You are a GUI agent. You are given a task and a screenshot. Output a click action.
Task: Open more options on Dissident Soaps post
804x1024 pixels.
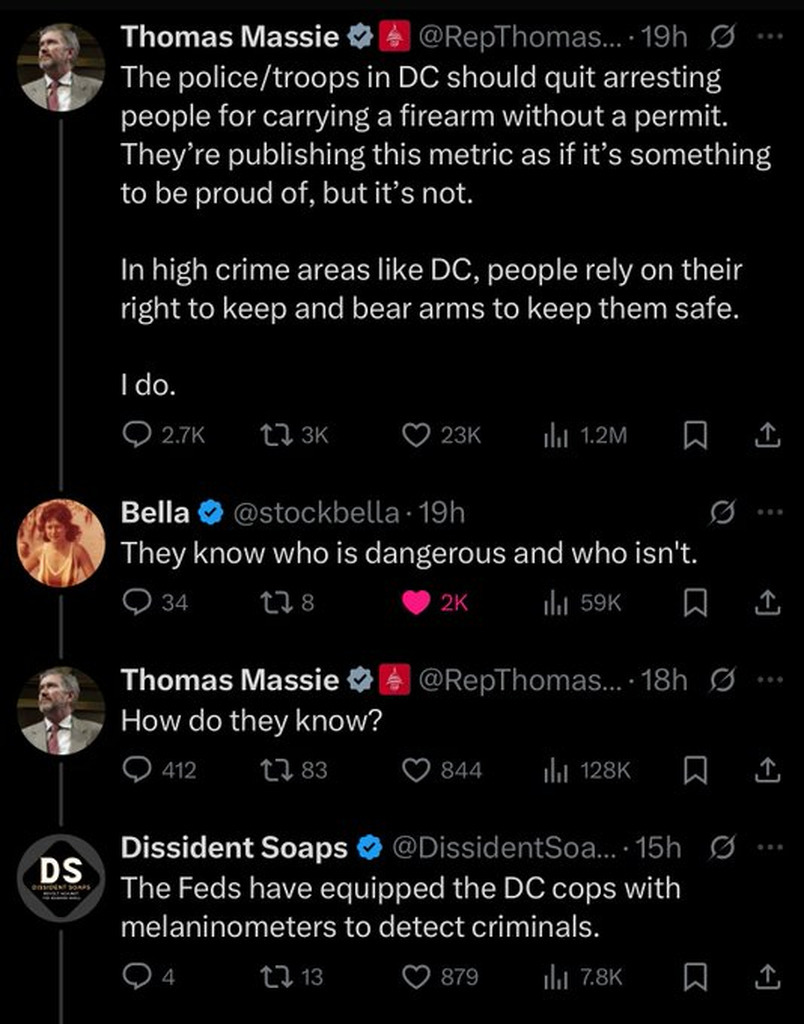coord(766,848)
